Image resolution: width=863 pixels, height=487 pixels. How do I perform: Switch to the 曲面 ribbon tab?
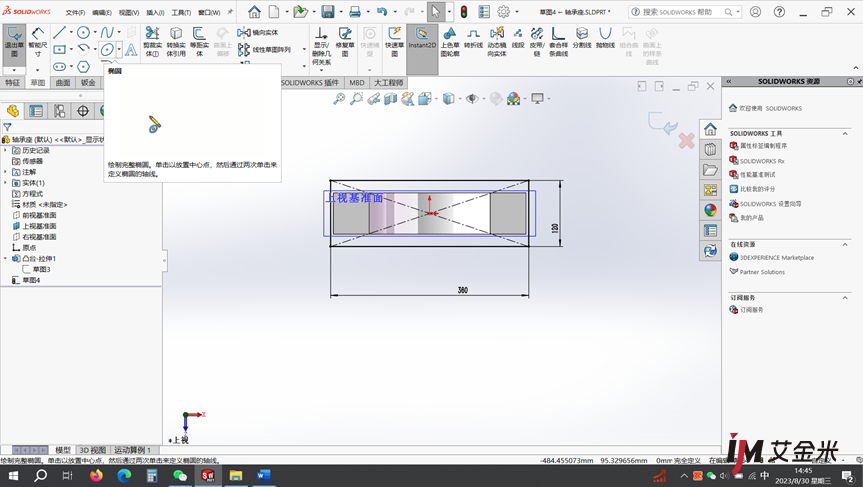[x=63, y=83]
